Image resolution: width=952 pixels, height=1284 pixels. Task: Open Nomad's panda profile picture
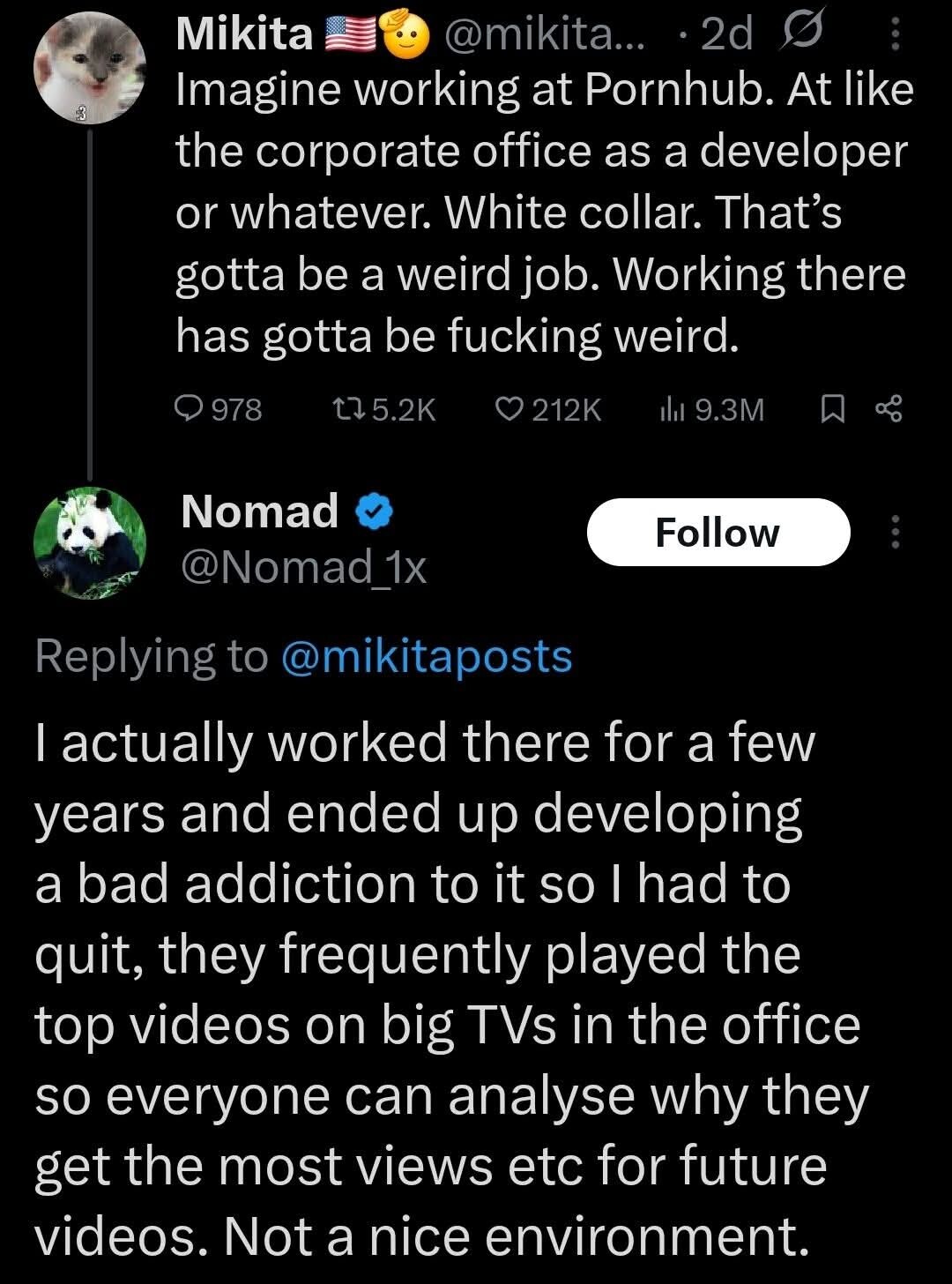click(90, 541)
